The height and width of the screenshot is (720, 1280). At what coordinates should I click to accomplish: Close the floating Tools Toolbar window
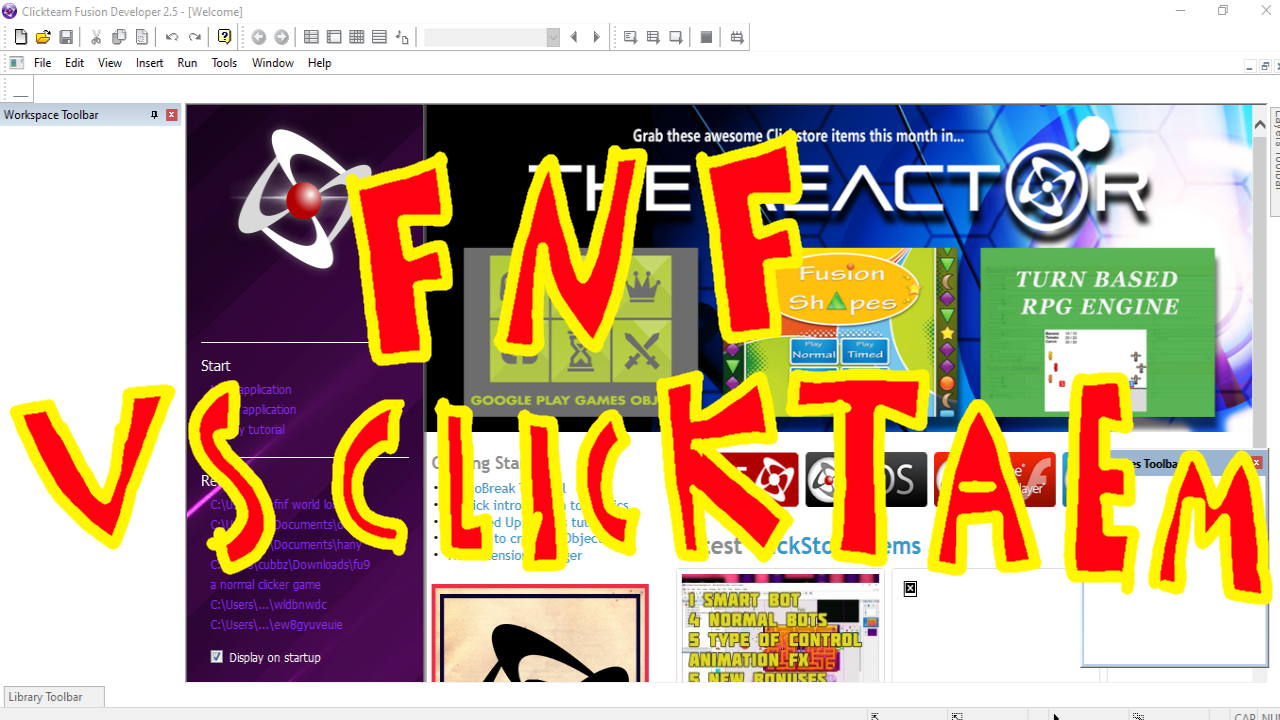(x=1257, y=463)
